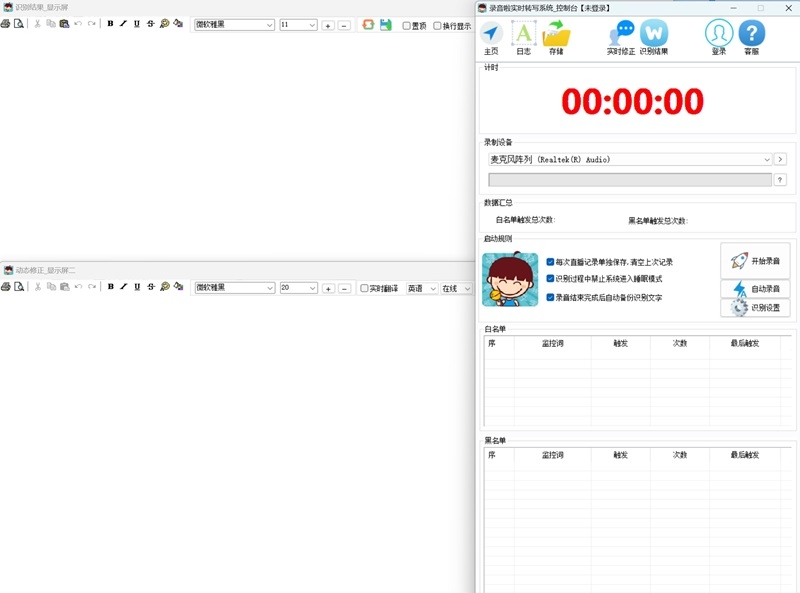Screen dimensions: 800x593
Task: Open the recording device dropdown
Action: [766, 159]
